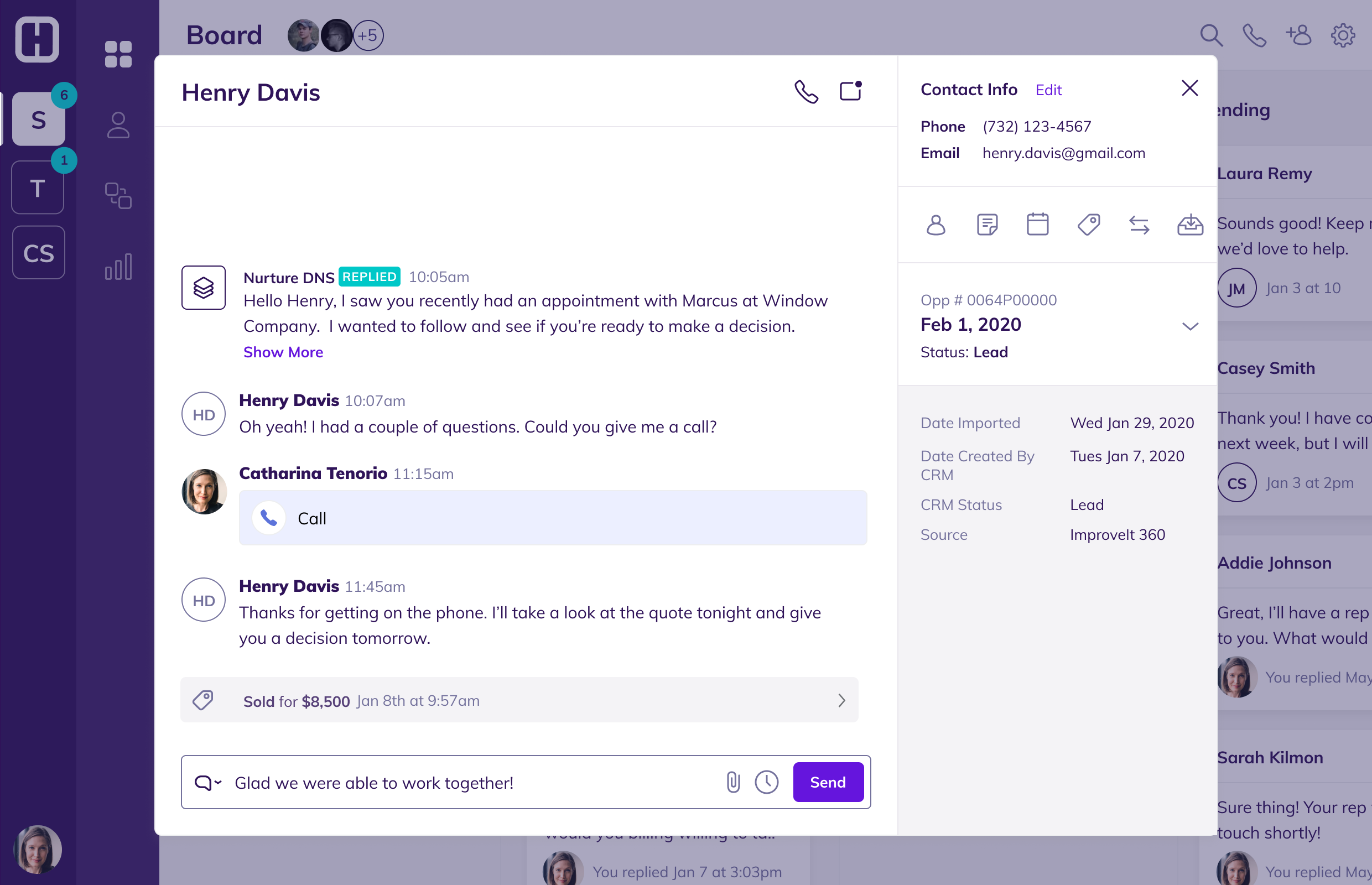The image size is (1372, 885).
Task: Switch to the CS workspace tab
Action: [x=38, y=252]
